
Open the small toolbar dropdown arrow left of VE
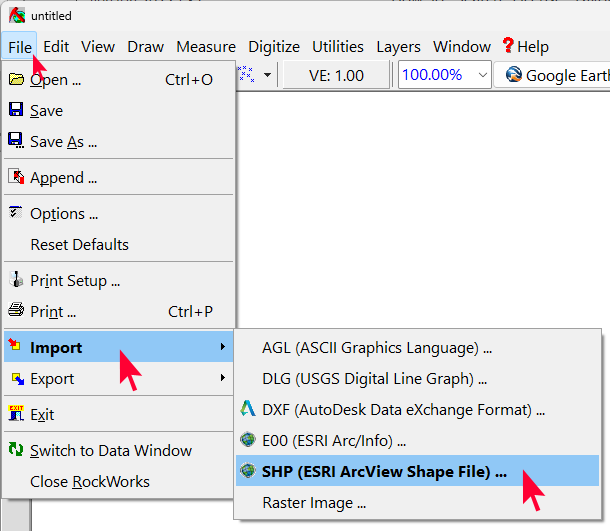267,75
